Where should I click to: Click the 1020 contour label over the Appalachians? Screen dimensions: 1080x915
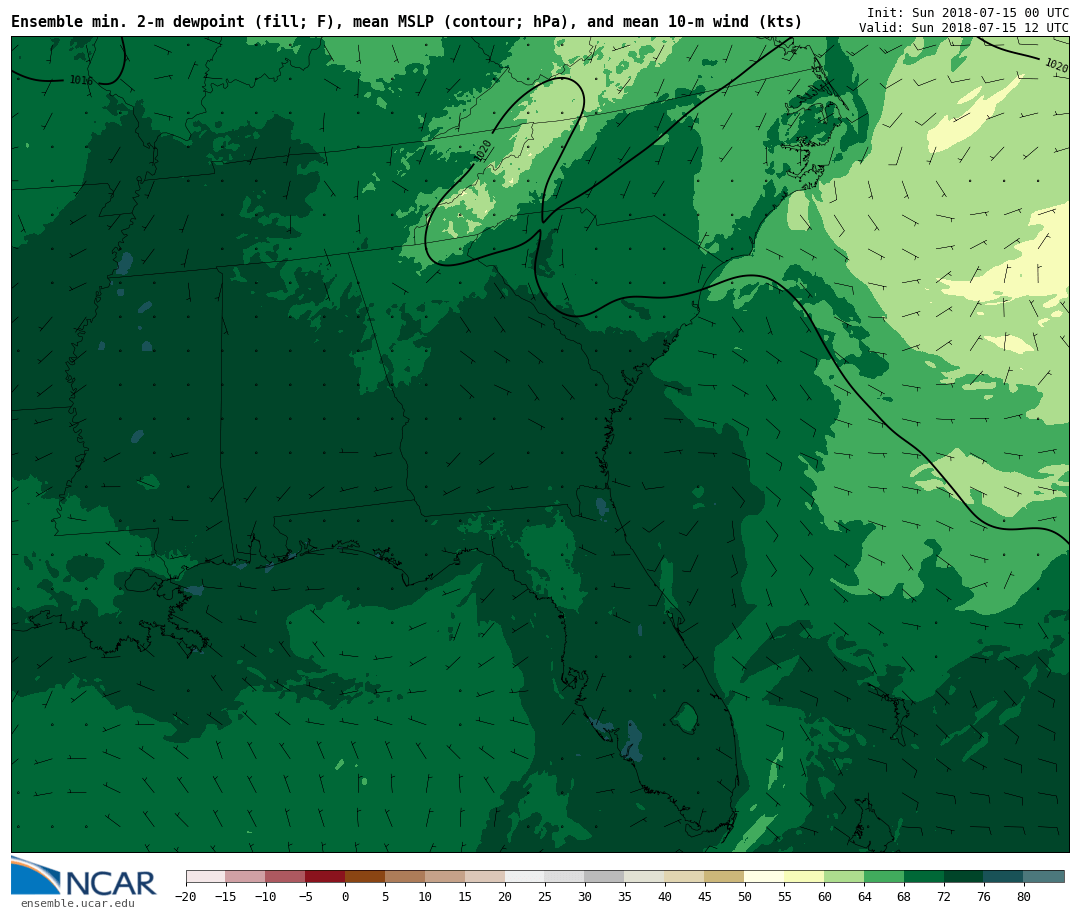coord(484,151)
